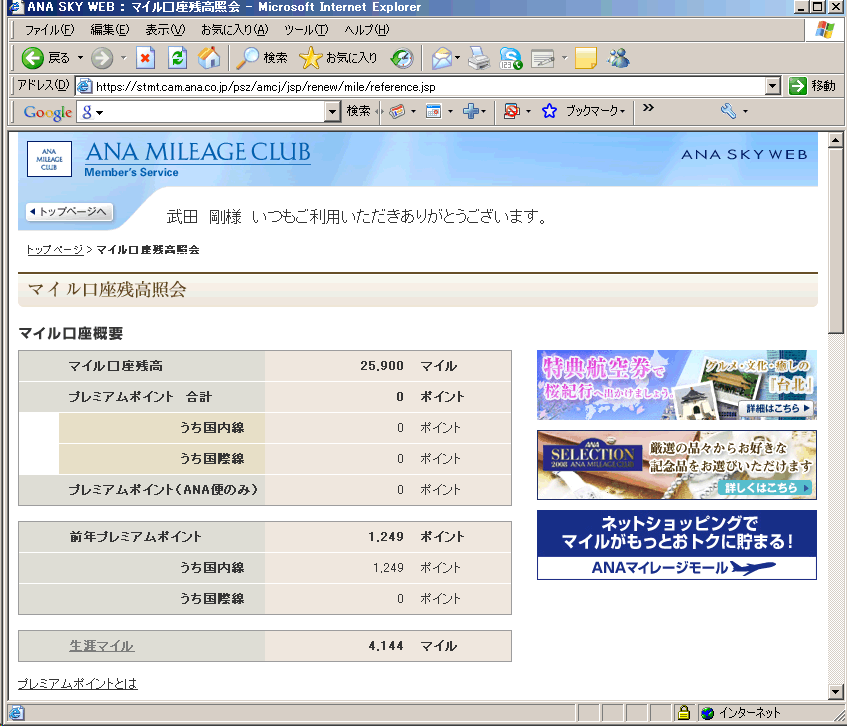Click the ANA SKY WEB header text
This screenshot has height=726, width=847.
[x=744, y=154]
